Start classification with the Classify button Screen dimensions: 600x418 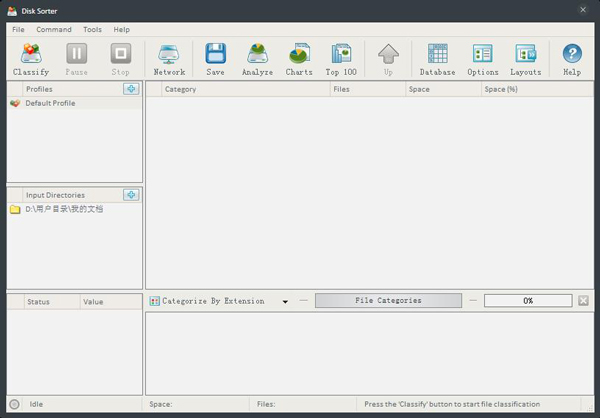pos(31,59)
